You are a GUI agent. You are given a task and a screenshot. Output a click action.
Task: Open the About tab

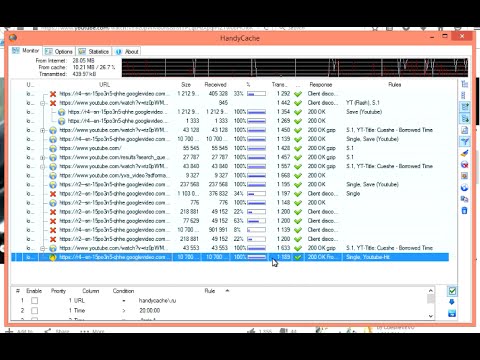coord(127,51)
